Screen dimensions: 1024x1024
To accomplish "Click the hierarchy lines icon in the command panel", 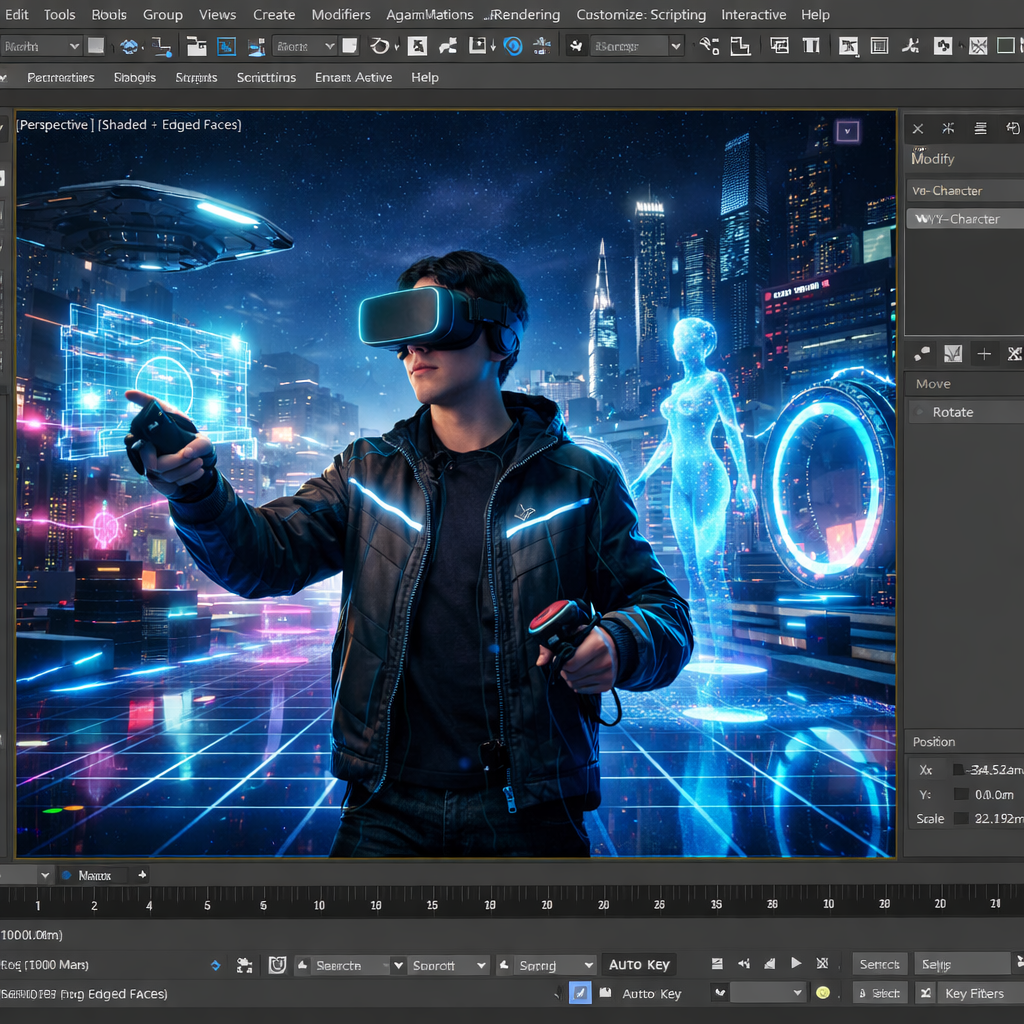I will pos(980,128).
